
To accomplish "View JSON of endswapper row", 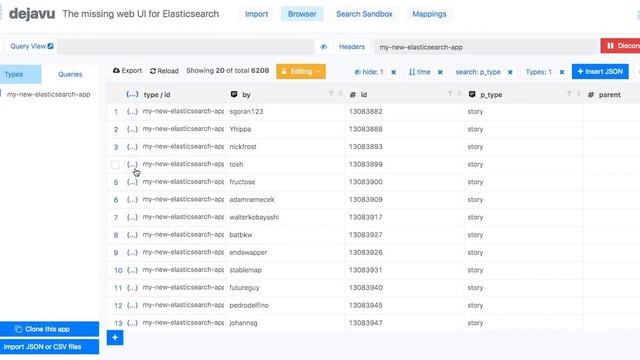I will click(132, 252).
